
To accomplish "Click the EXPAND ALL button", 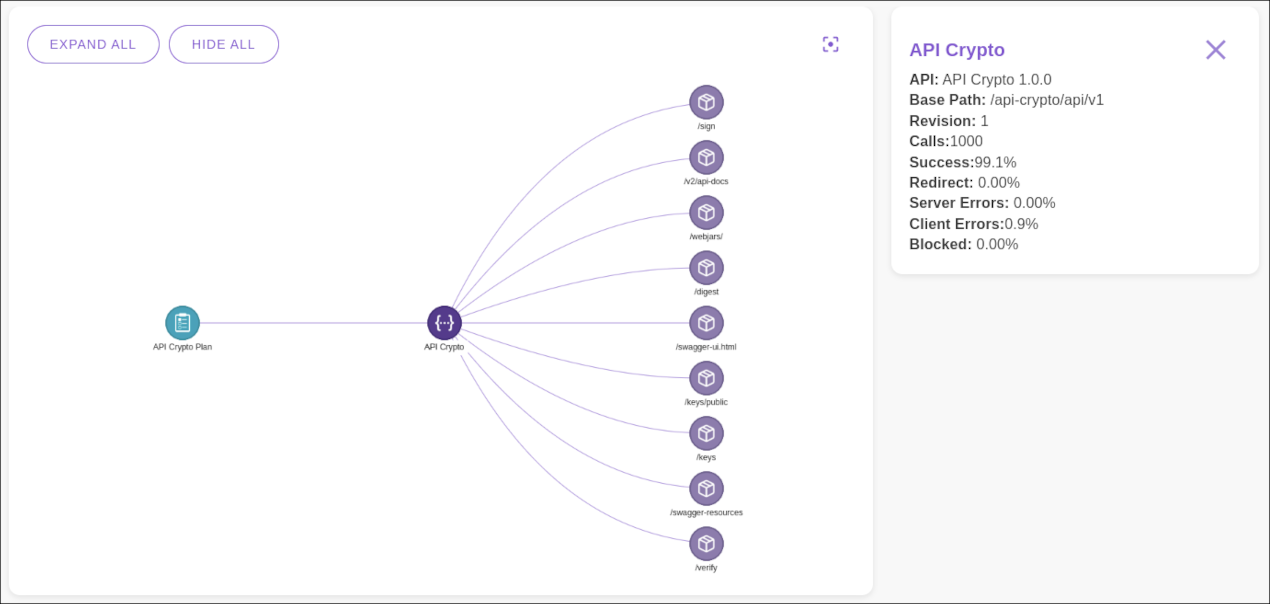I will tap(93, 44).
